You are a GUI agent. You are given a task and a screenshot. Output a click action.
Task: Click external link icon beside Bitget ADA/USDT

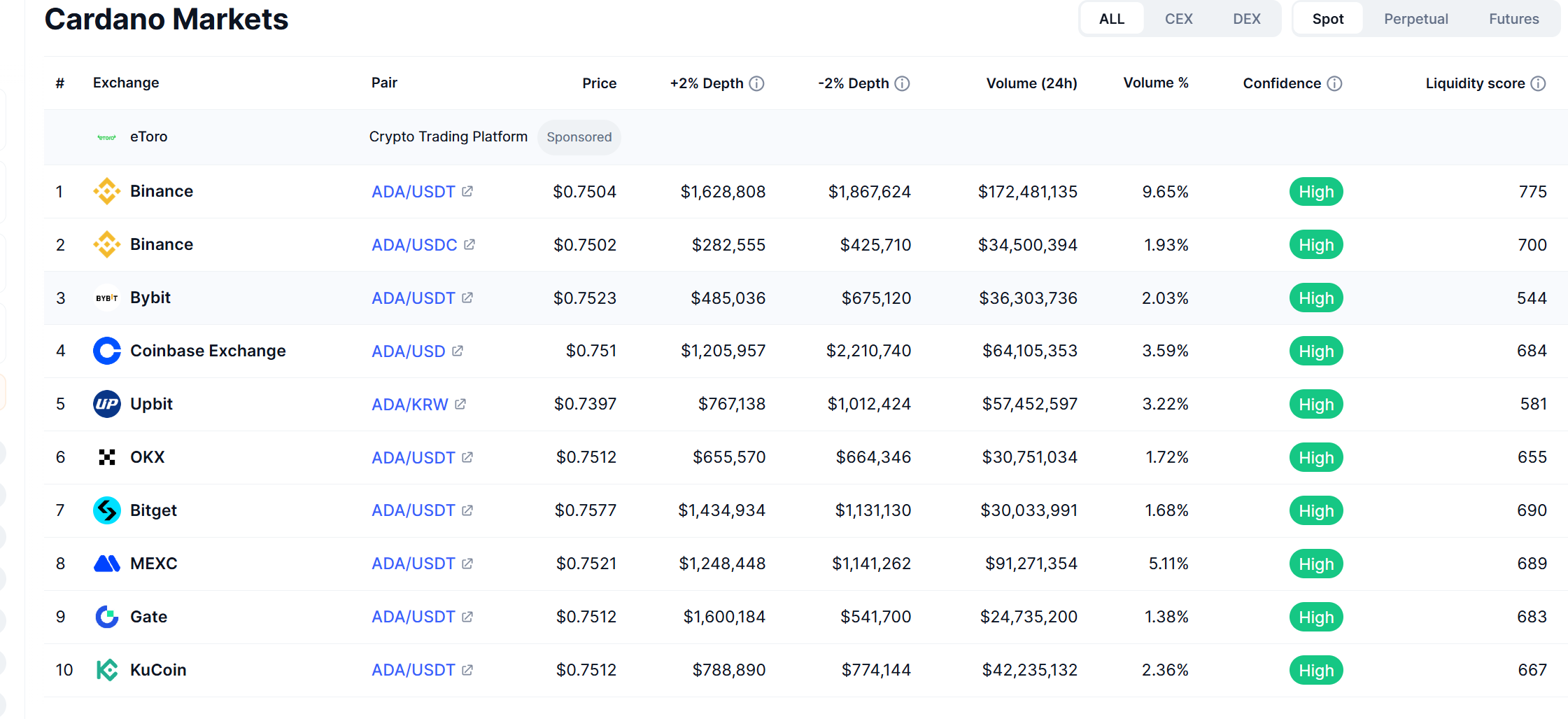tap(467, 510)
